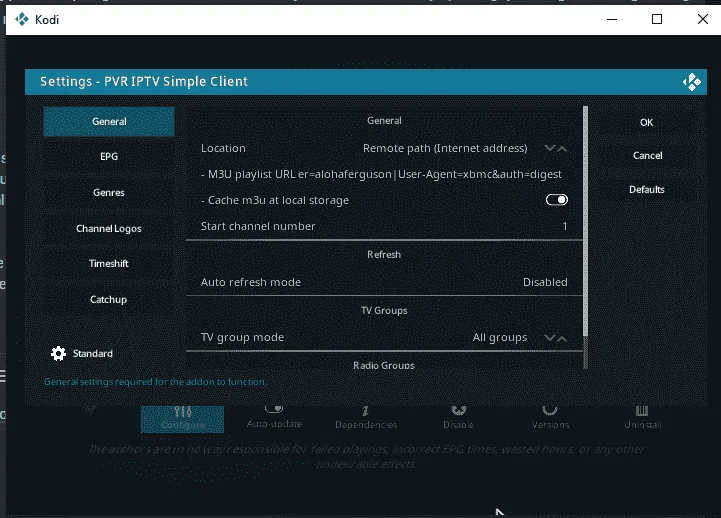Go to the Timeshift category
Image resolution: width=721 pixels, height=518 pixels.
tap(109, 263)
